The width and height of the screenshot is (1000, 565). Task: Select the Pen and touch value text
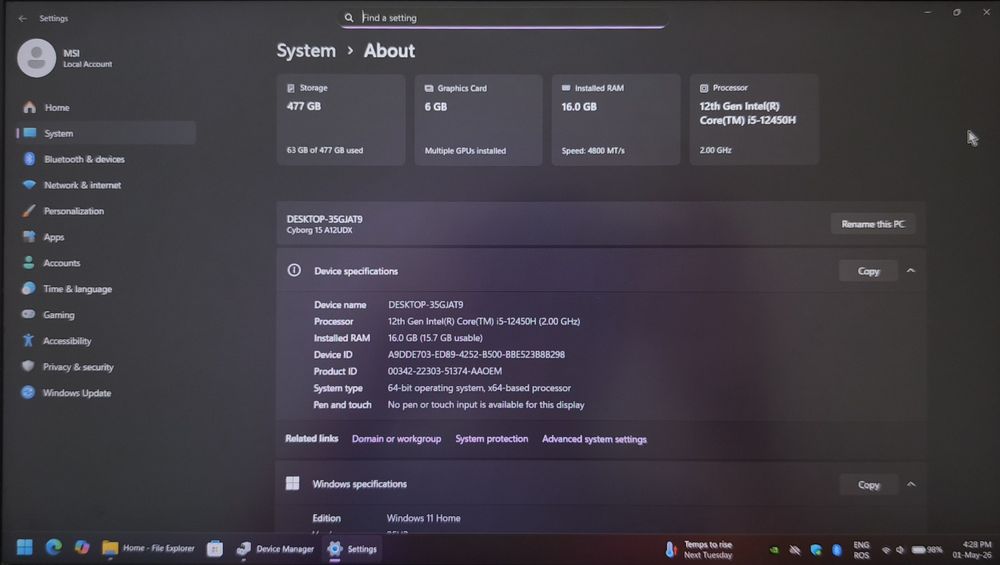coord(486,405)
